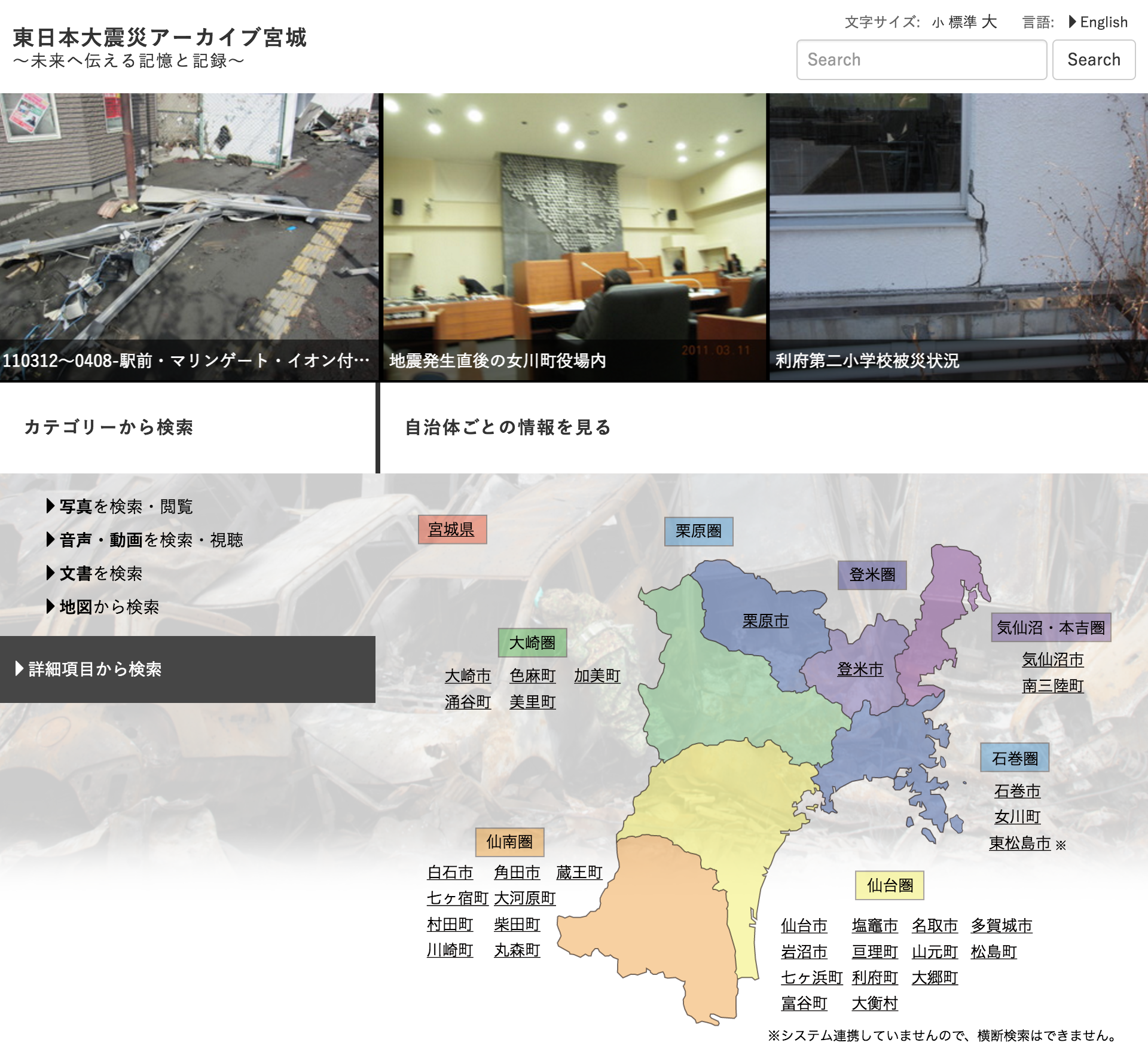The height and width of the screenshot is (1064, 1148).
Task: Open the 川崎町 link
Action: tap(450, 950)
